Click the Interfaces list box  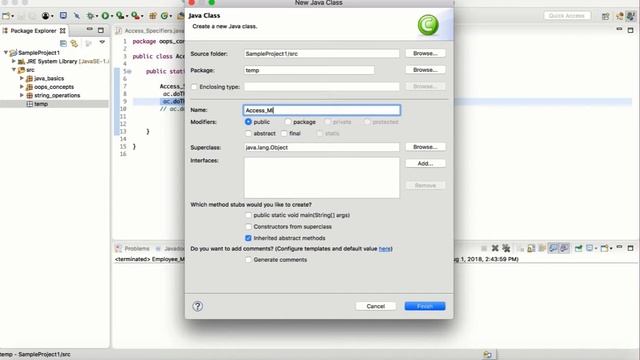322,178
